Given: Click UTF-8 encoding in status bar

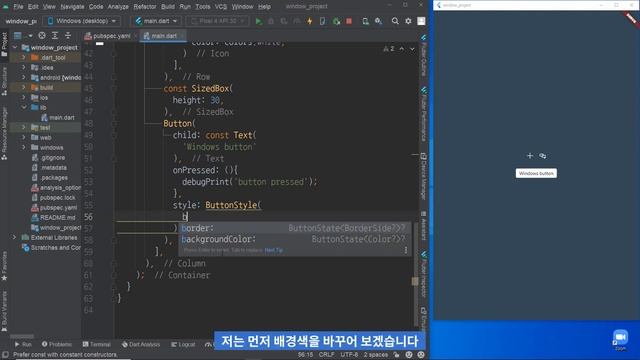Looking at the screenshot, I should click(349, 355).
